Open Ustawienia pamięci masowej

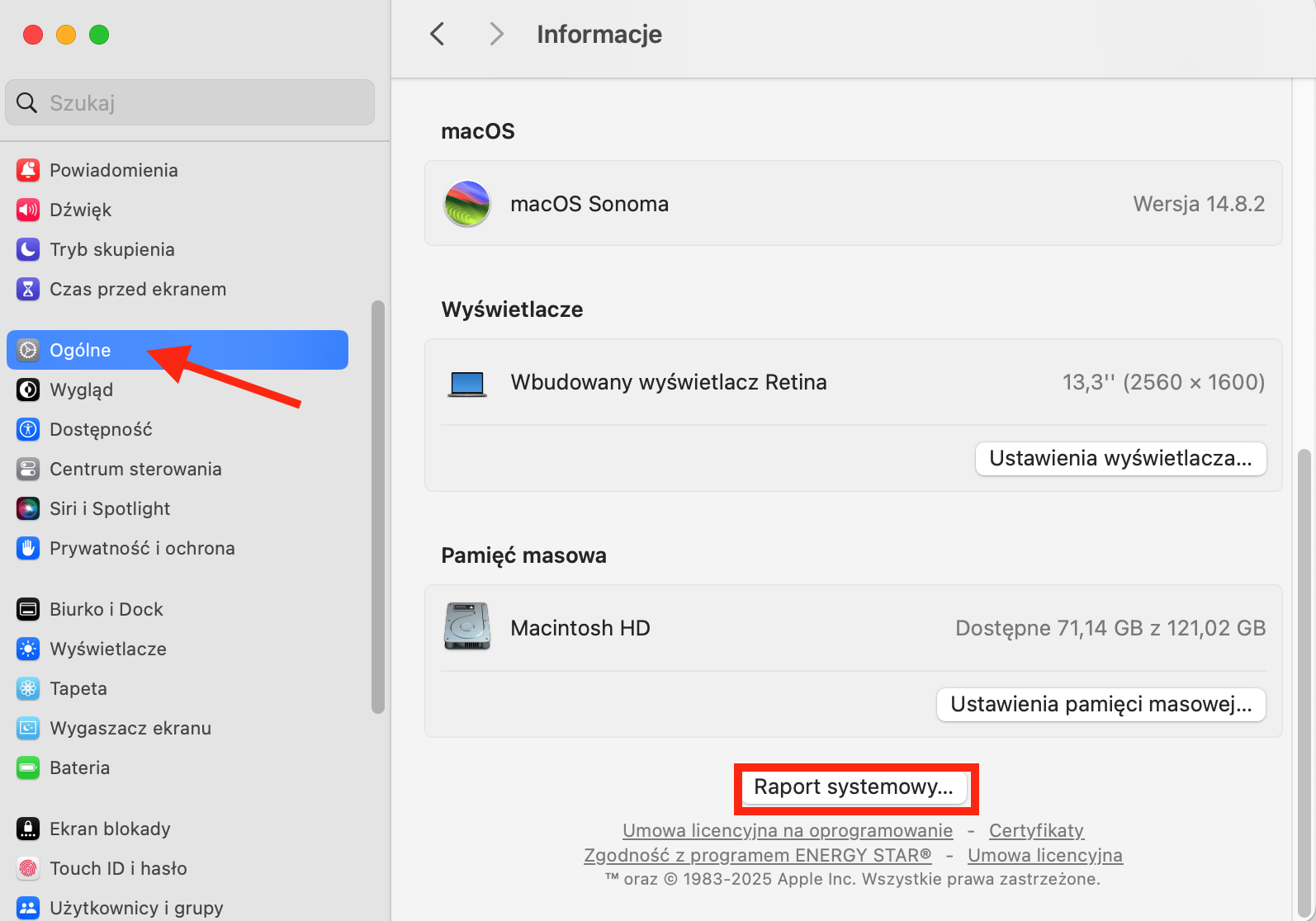coord(1101,704)
